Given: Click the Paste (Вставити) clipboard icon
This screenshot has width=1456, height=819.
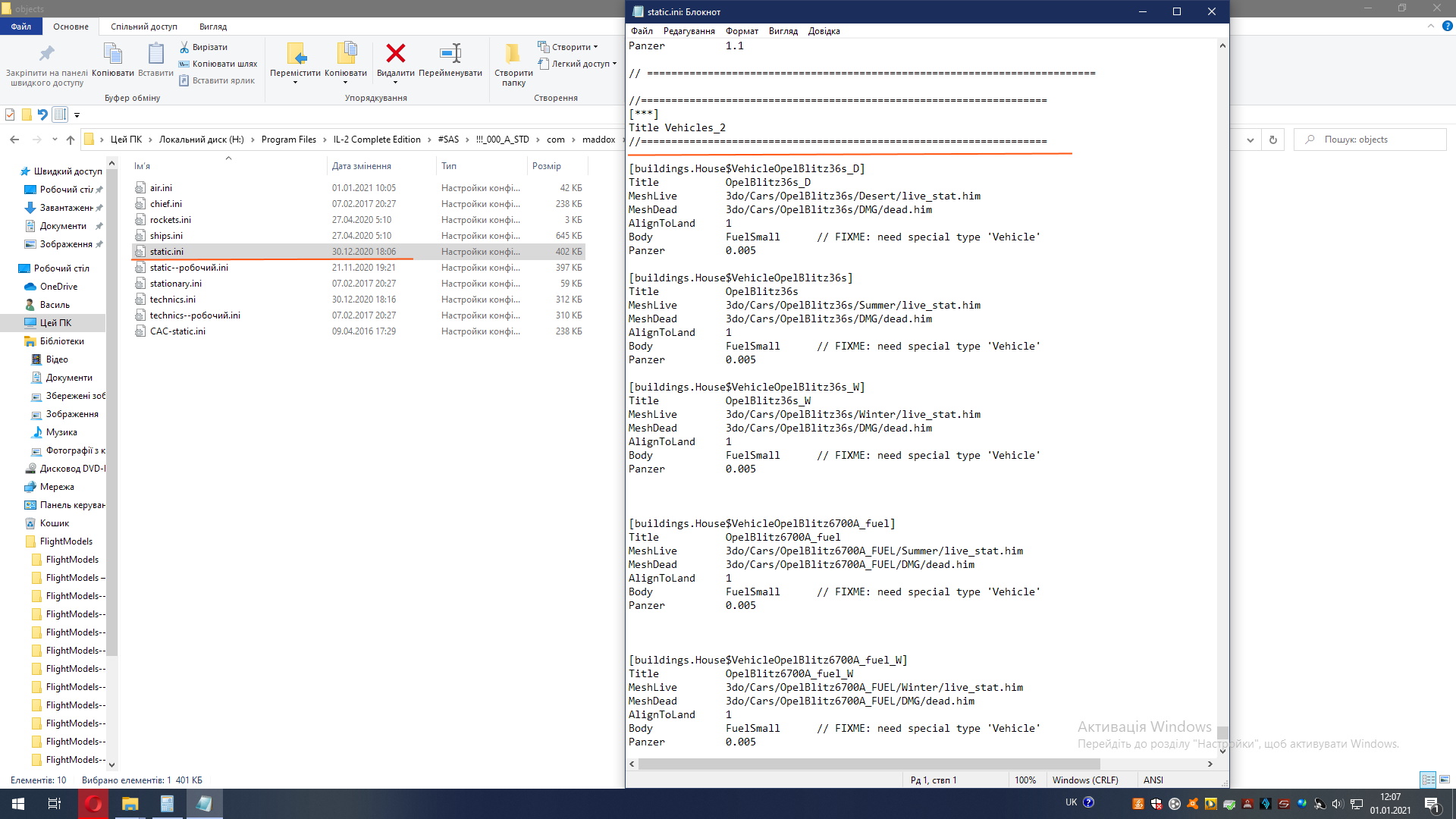Looking at the screenshot, I should (155, 54).
